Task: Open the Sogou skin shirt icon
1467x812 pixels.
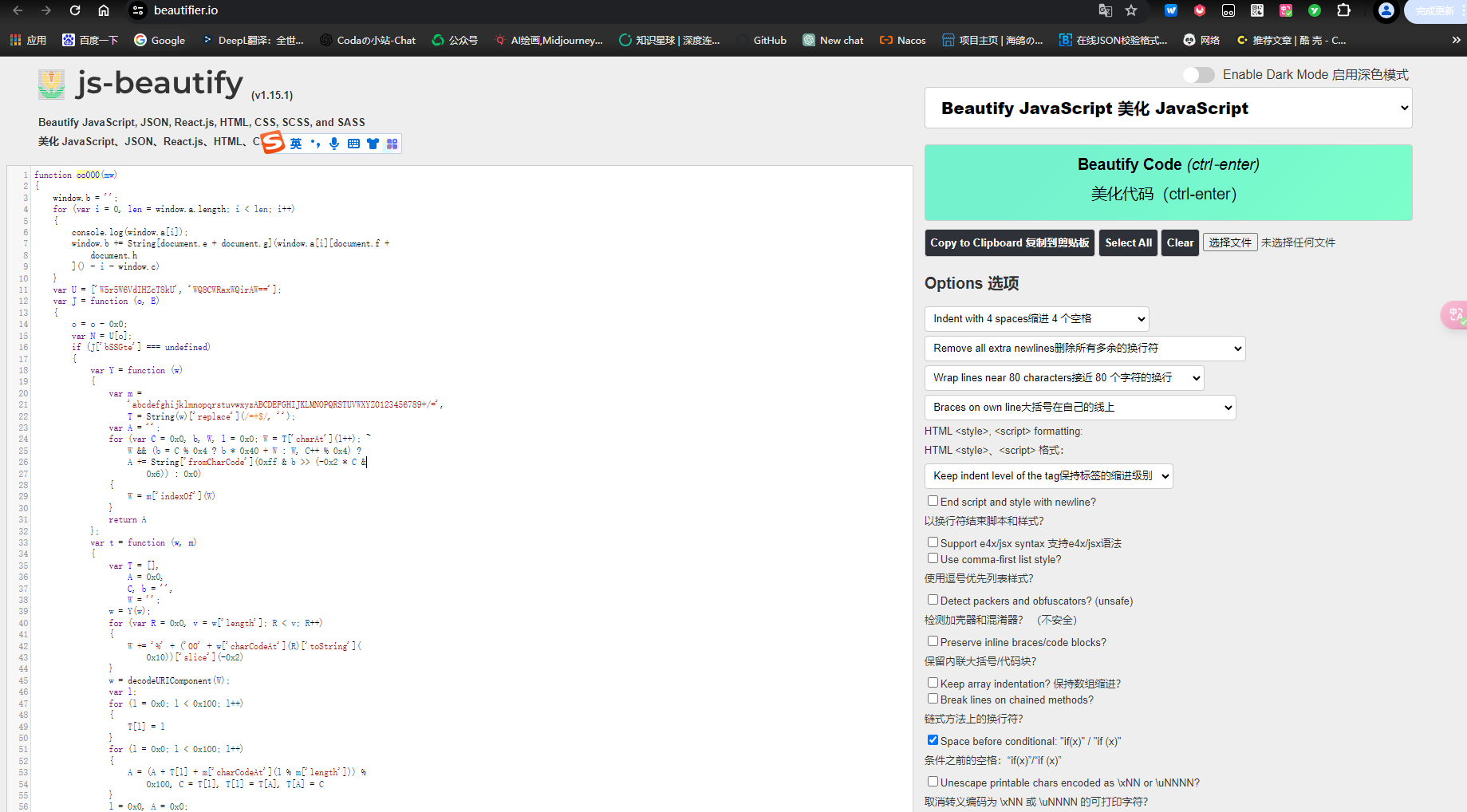Action: coord(373,144)
